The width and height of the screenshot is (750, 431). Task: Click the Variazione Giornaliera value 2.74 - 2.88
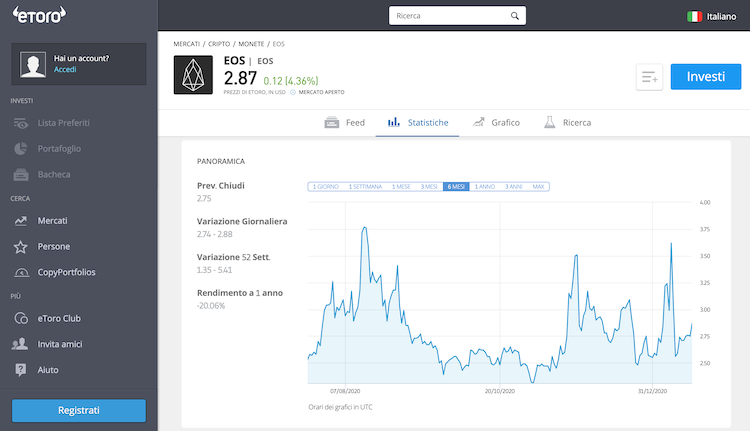(215, 234)
